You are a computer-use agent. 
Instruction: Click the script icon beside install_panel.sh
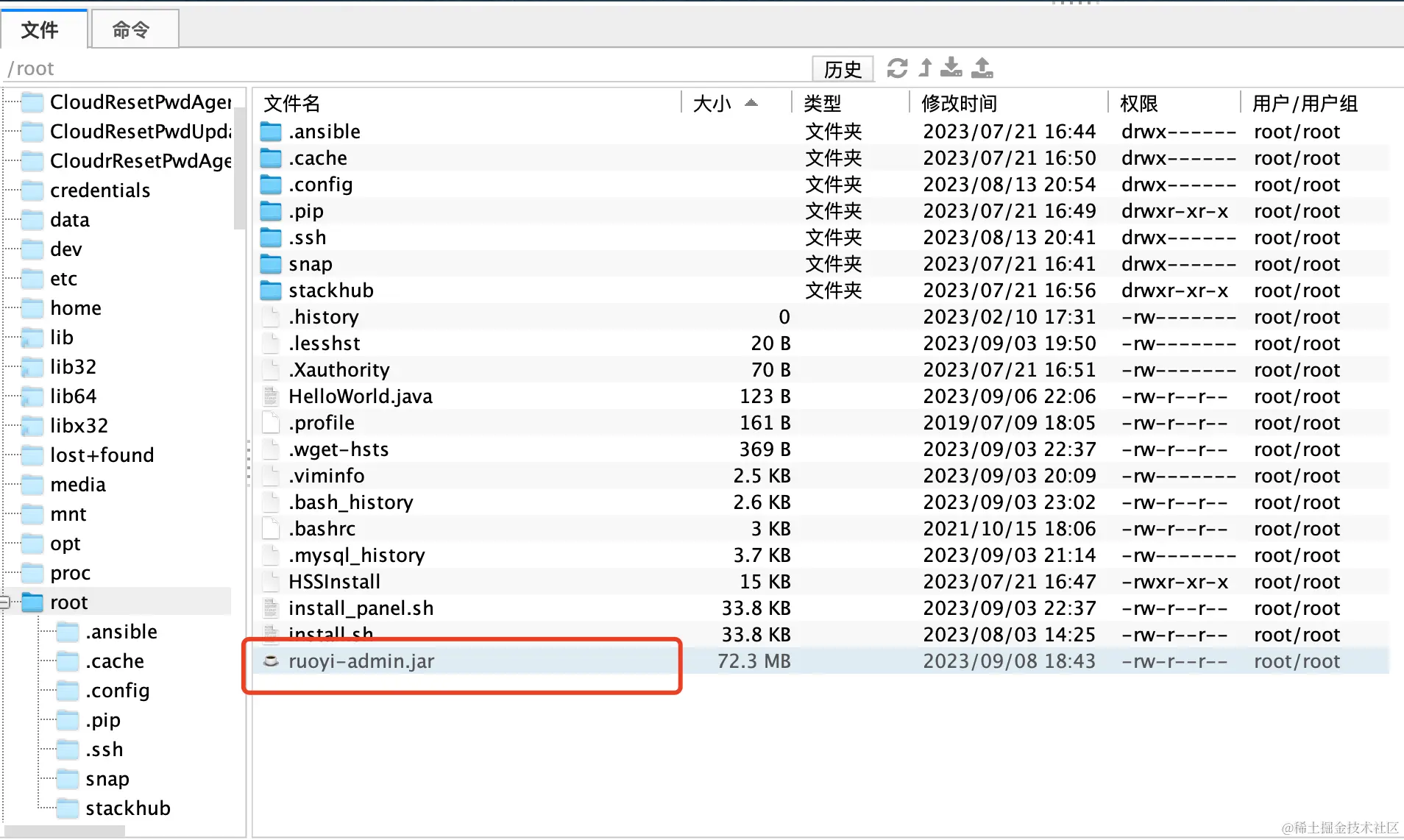270,608
